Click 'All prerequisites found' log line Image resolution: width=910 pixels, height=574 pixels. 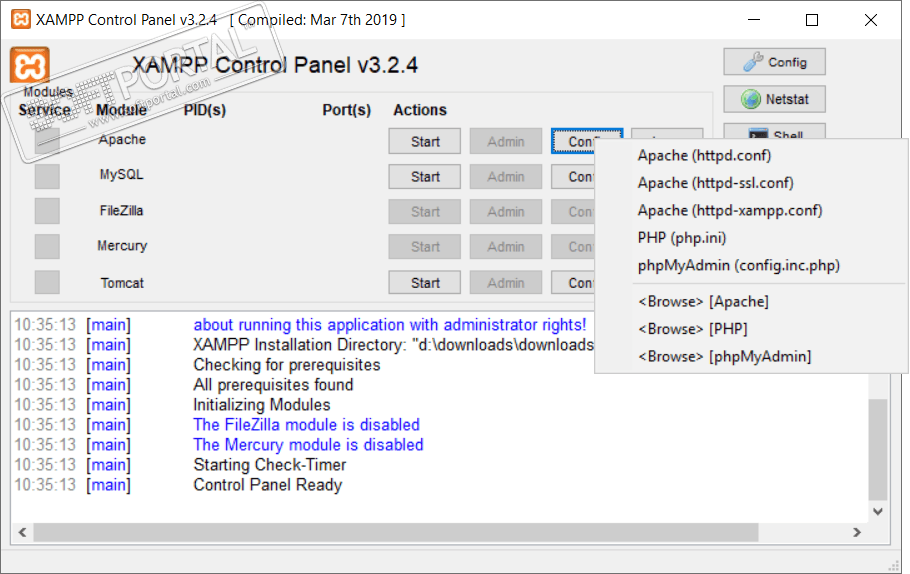point(273,385)
